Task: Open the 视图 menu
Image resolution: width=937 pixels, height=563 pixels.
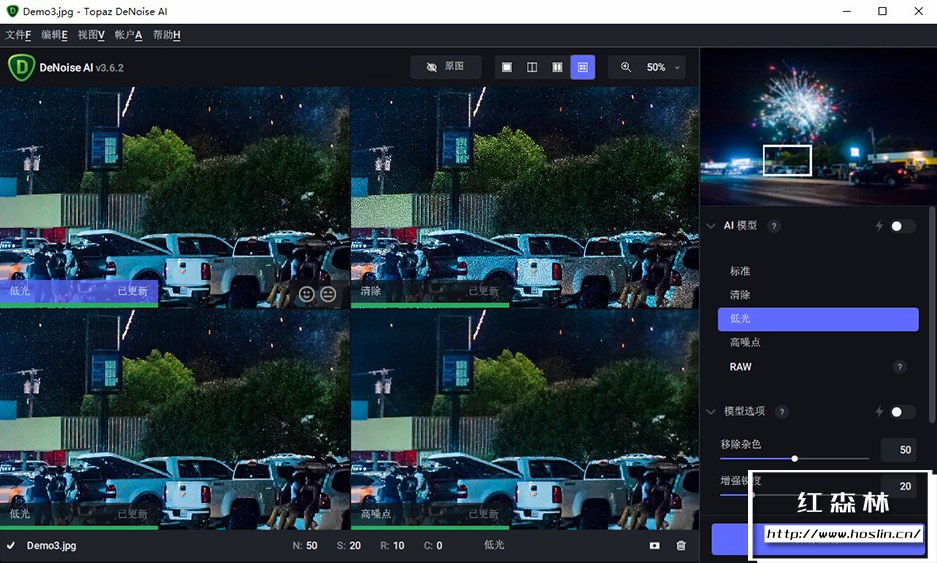Action: [91, 35]
